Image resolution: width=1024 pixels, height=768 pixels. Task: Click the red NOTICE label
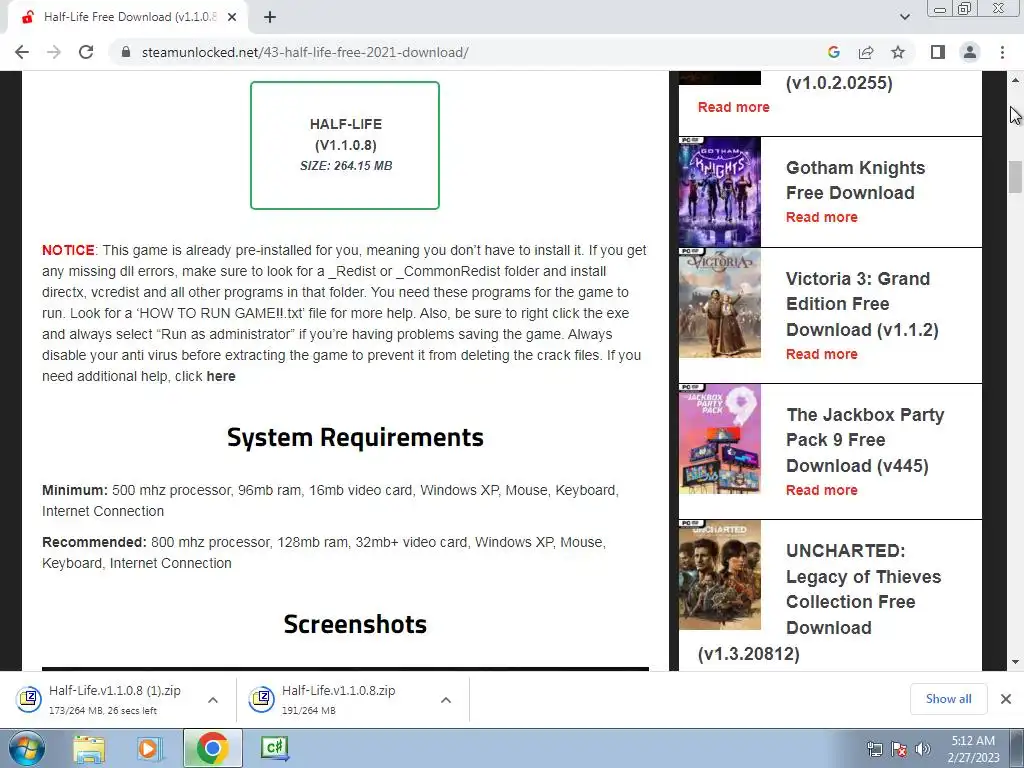coord(68,250)
